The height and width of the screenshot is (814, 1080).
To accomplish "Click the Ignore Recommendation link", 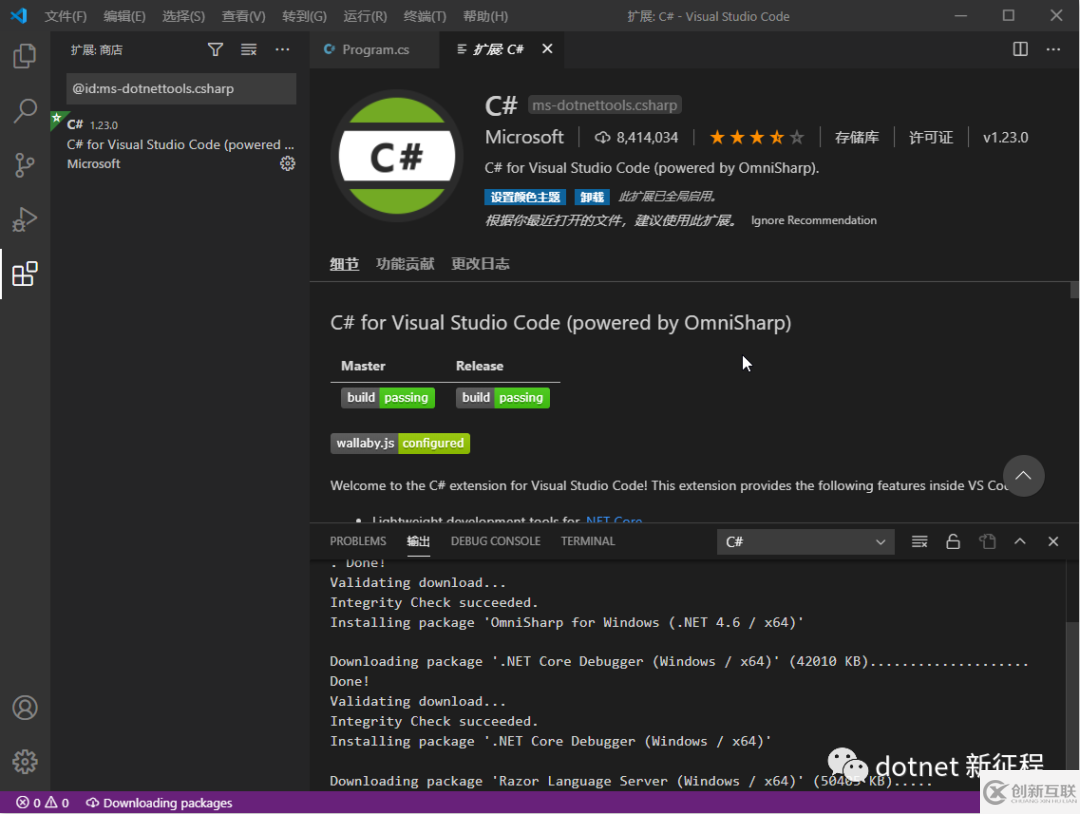I will (813, 220).
